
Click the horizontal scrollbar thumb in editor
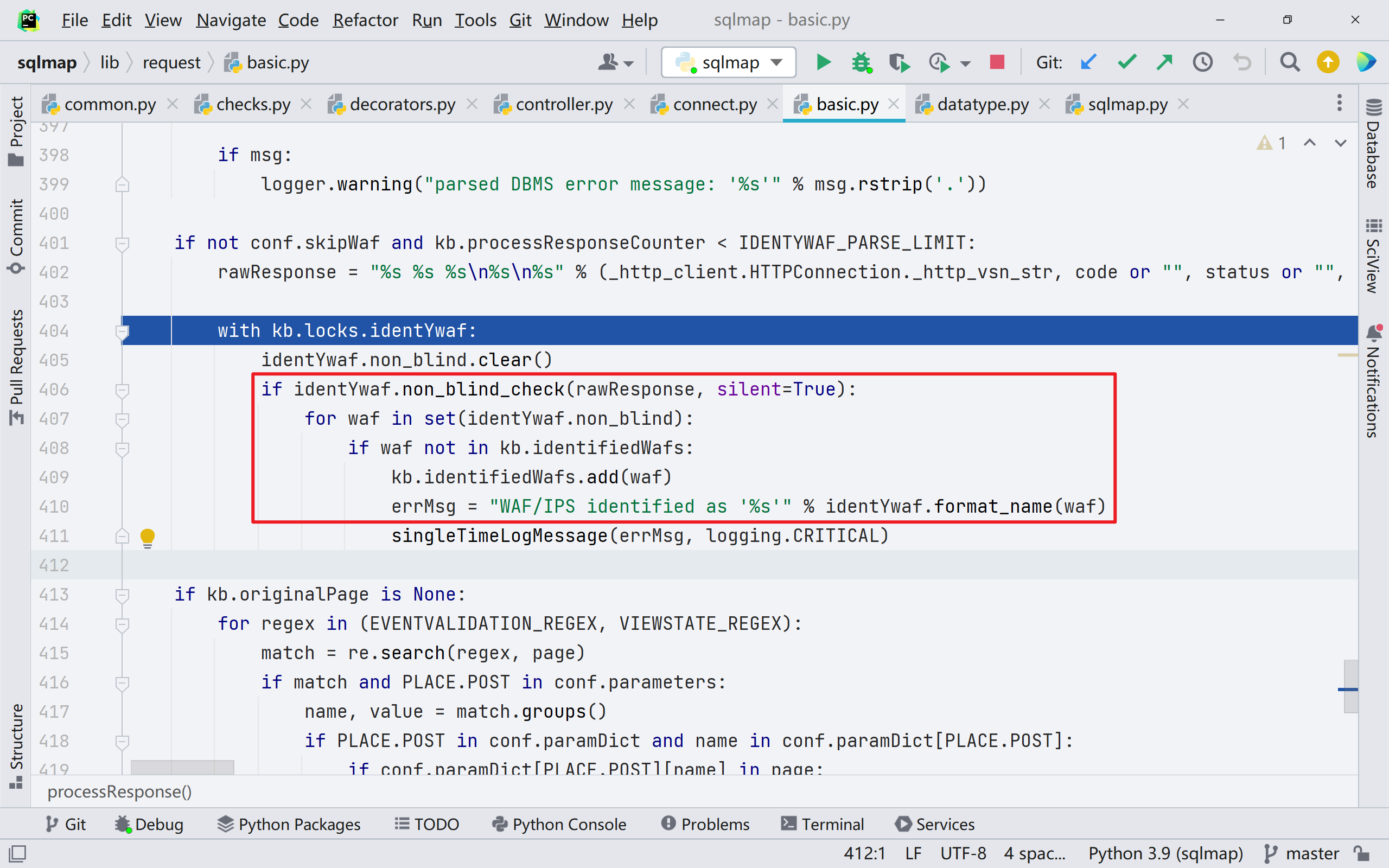pyautogui.click(x=182, y=767)
